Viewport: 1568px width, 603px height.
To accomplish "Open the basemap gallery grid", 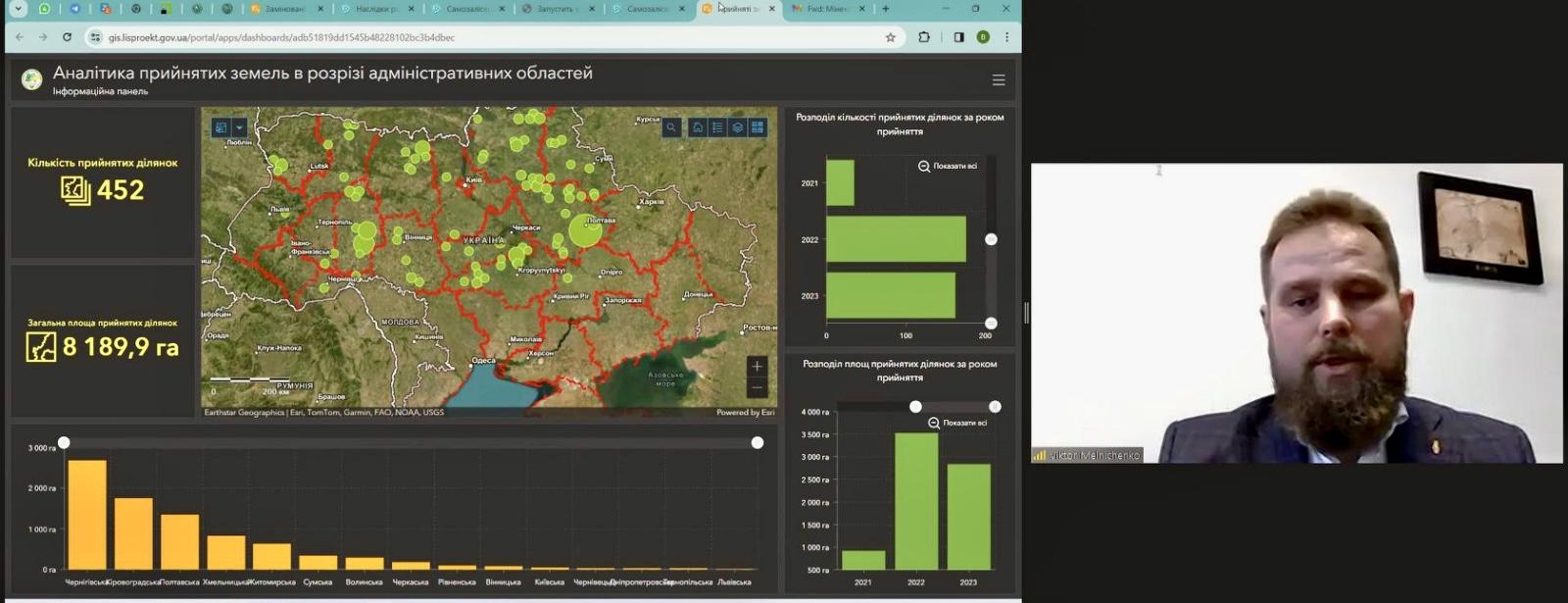I will [758, 127].
